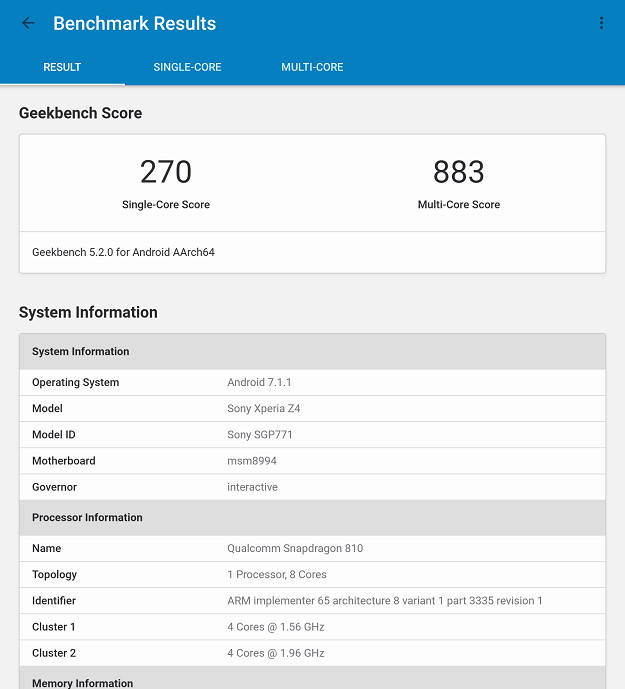Click the large System Information section heading

coord(88,312)
